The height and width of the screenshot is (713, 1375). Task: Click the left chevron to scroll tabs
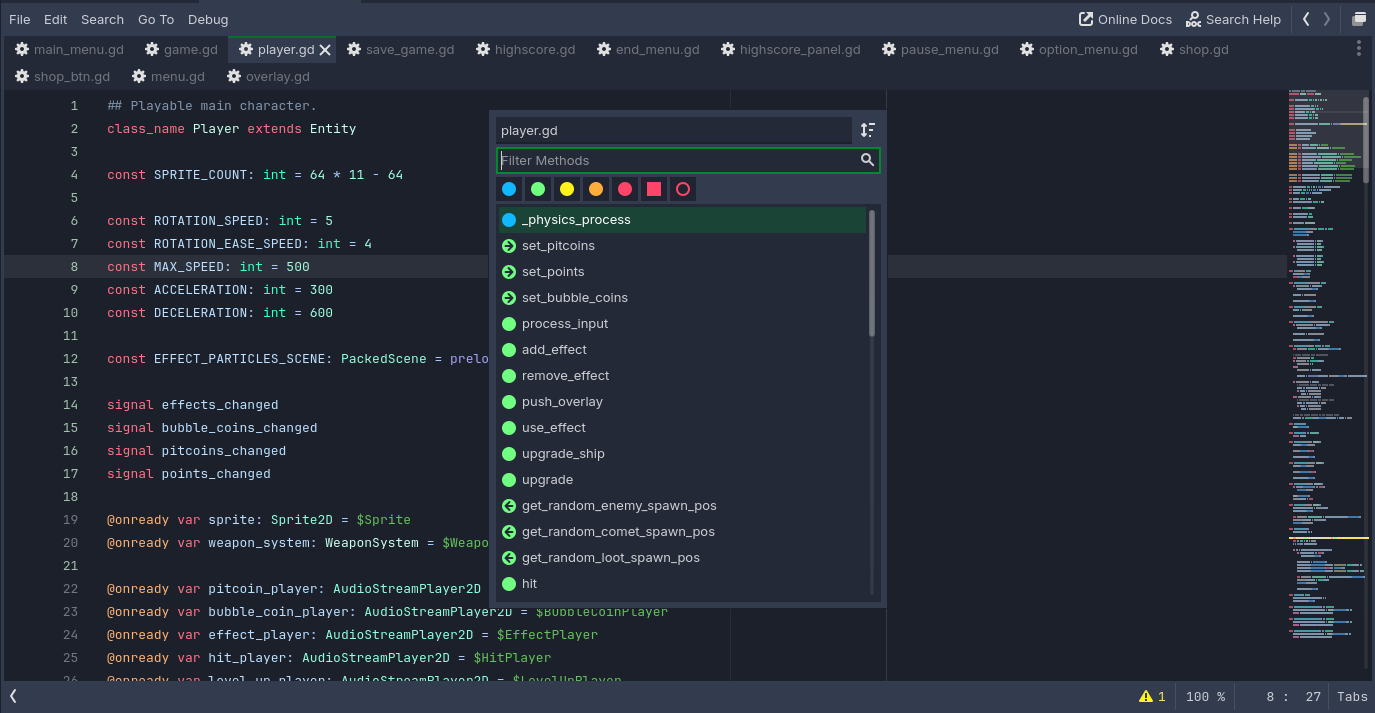[1306, 18]
